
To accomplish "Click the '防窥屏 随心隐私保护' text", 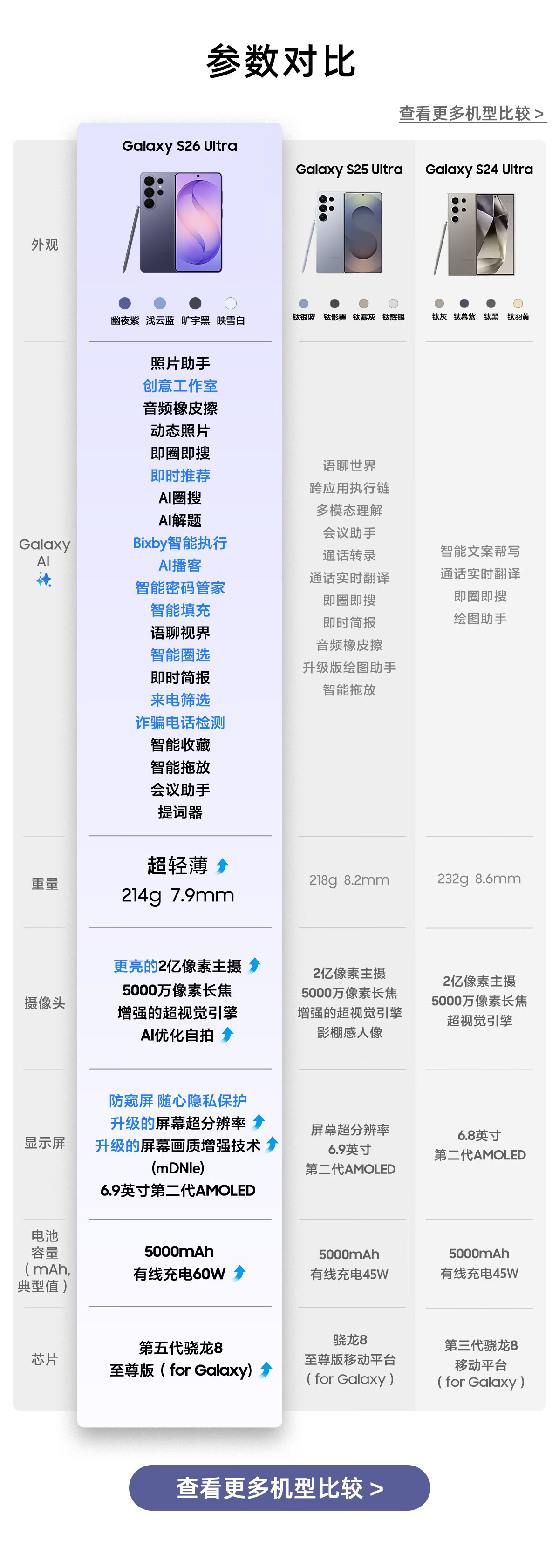I will (x=178, y=1100).
